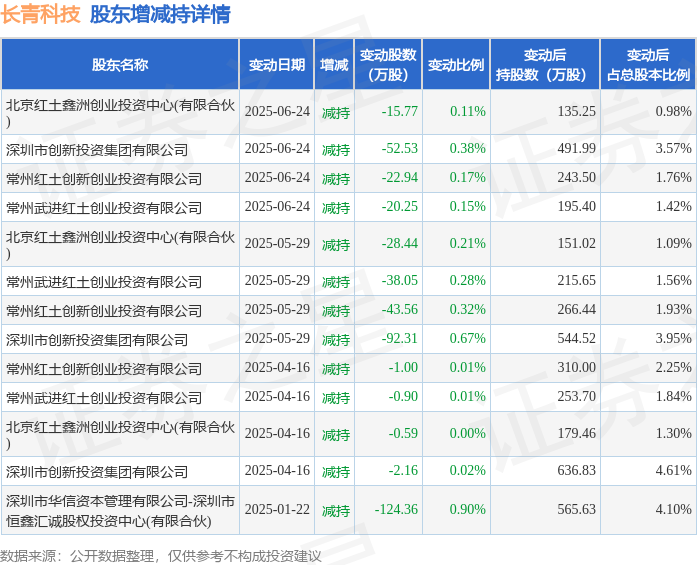The width and height of the screenshot is (697, 565).
Task: Select the 变动比例 column header
Action: 456,65
